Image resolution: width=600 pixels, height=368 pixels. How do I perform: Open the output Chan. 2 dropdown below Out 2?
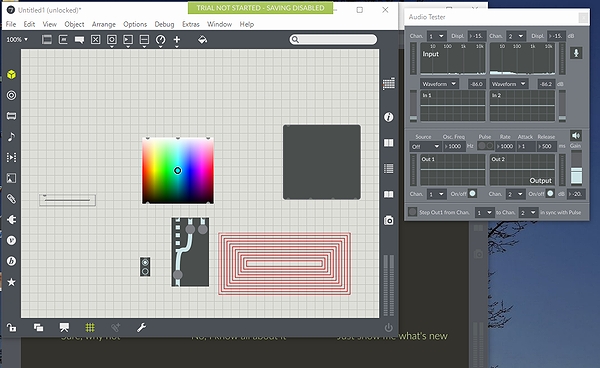click(x=515, y=194)
